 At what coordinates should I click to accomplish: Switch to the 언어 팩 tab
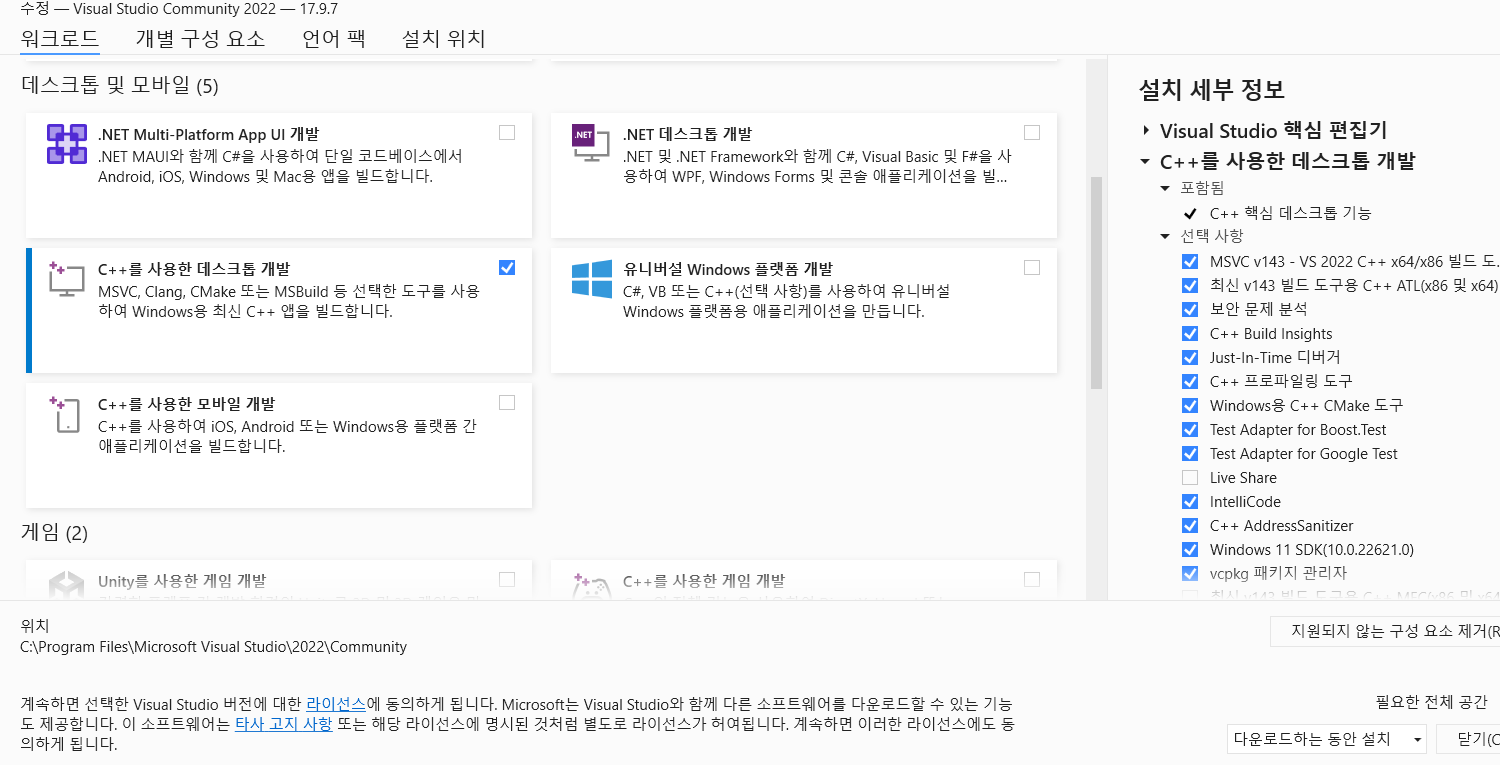334,39
